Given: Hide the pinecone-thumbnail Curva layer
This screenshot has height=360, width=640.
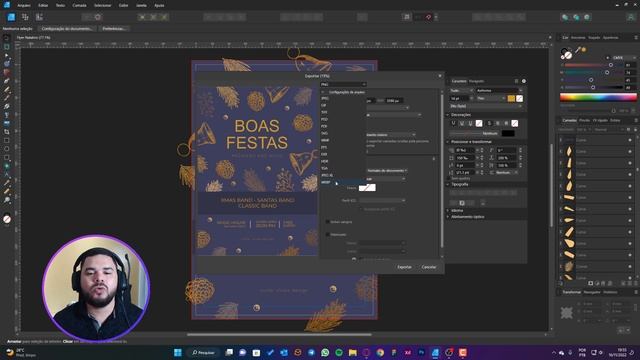Looking at the screenshot, I should tap(630, 267).
